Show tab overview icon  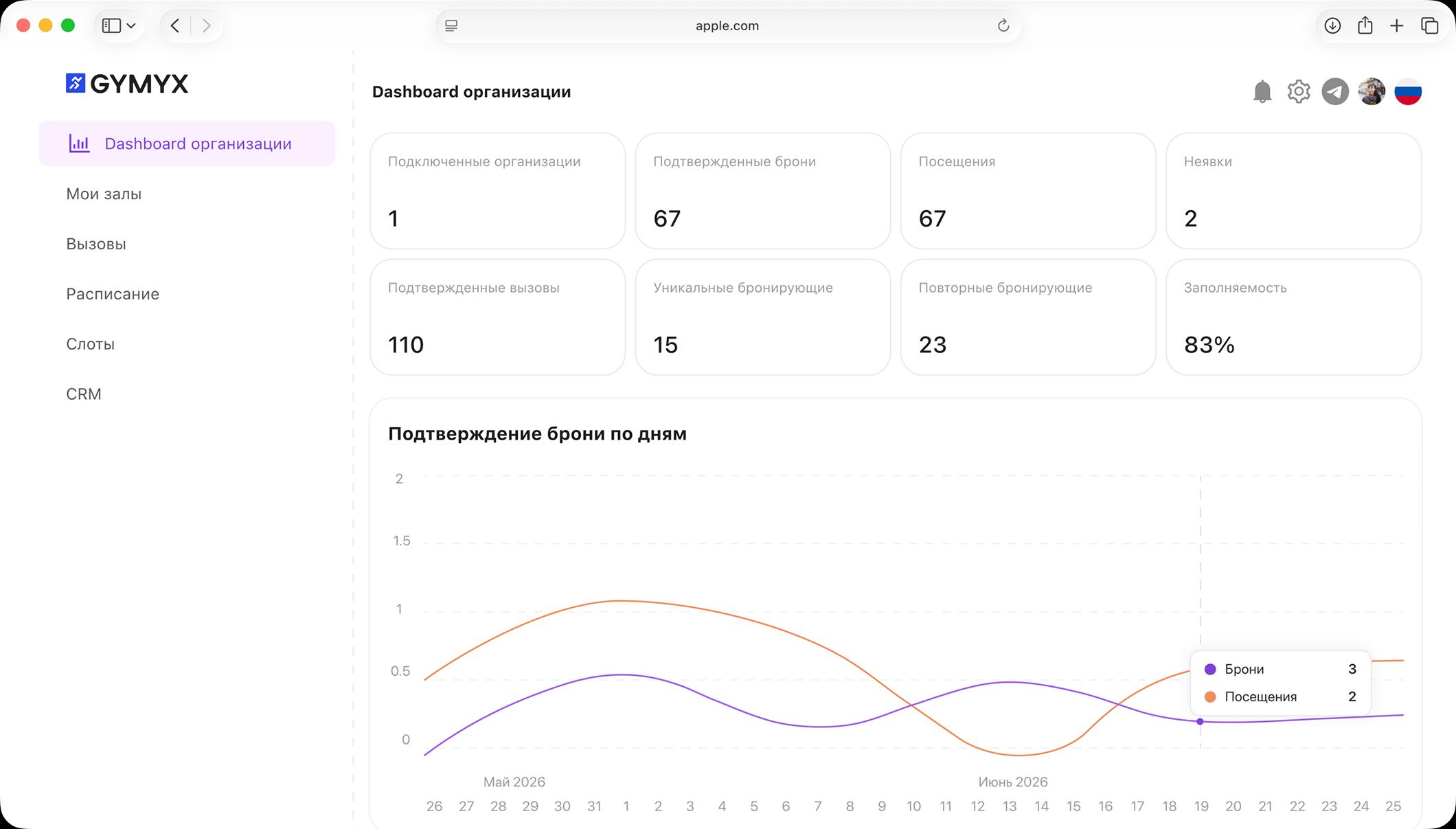[1429, 25]
